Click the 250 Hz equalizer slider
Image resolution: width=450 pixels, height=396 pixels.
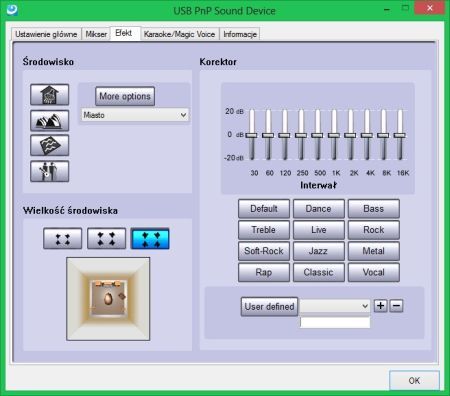point(301,135)
